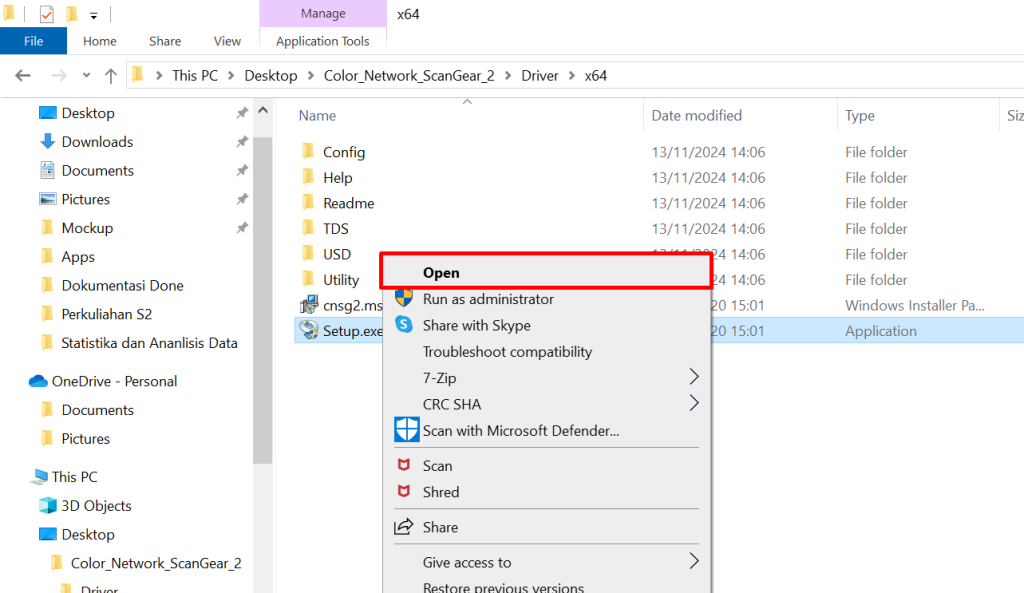Image resolution: width=1024 pixels, height=593 pixels.
Task: Select the Downloads folder in Quick access
Action: click(97, 142)
